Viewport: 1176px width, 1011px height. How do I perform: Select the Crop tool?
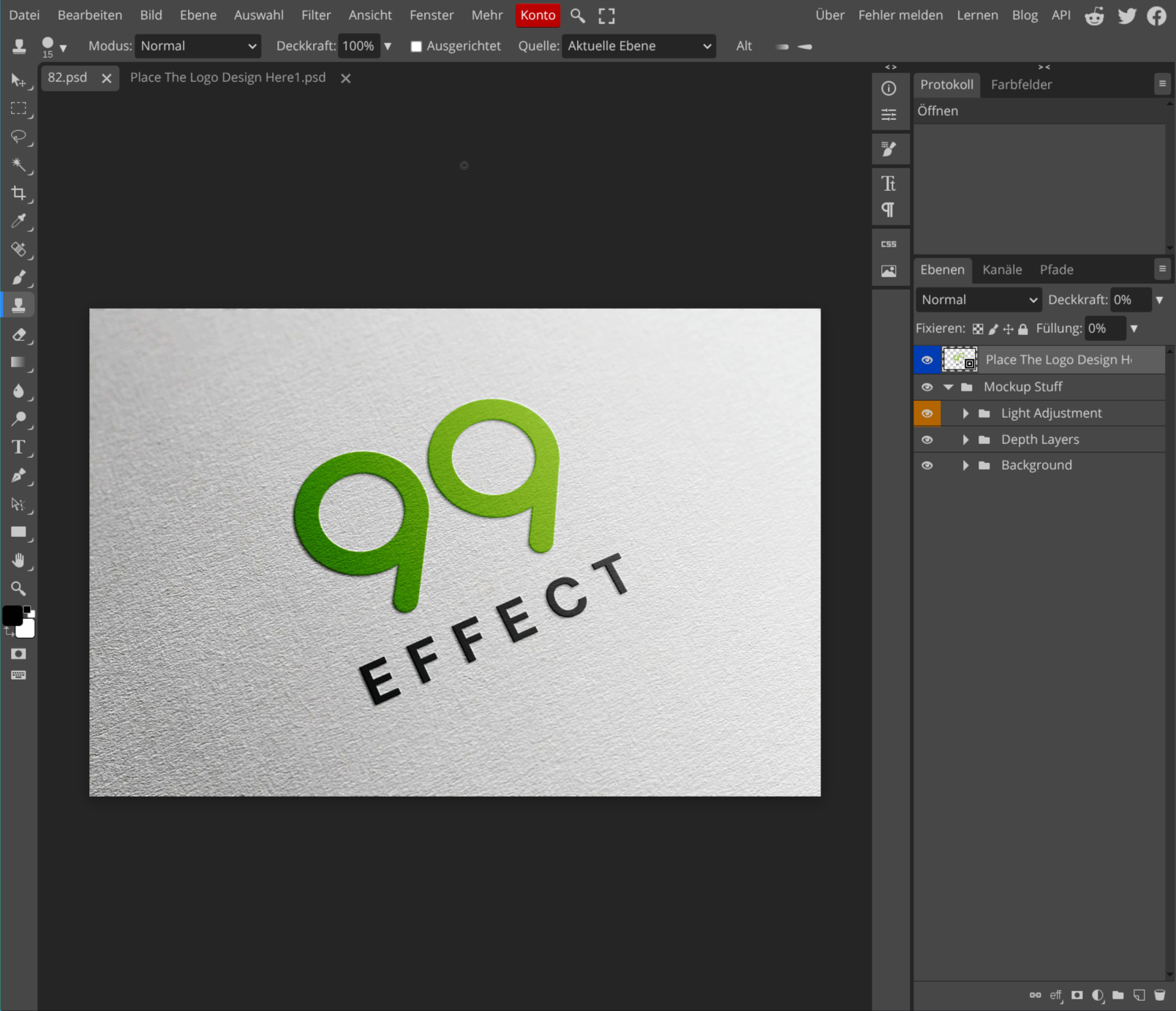coord(18,193)
